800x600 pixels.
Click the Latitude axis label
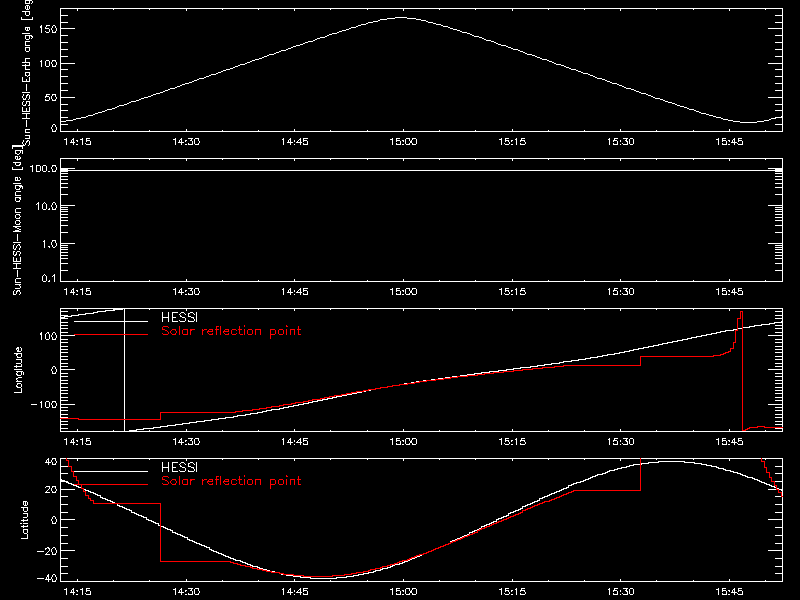pos(24,520)
